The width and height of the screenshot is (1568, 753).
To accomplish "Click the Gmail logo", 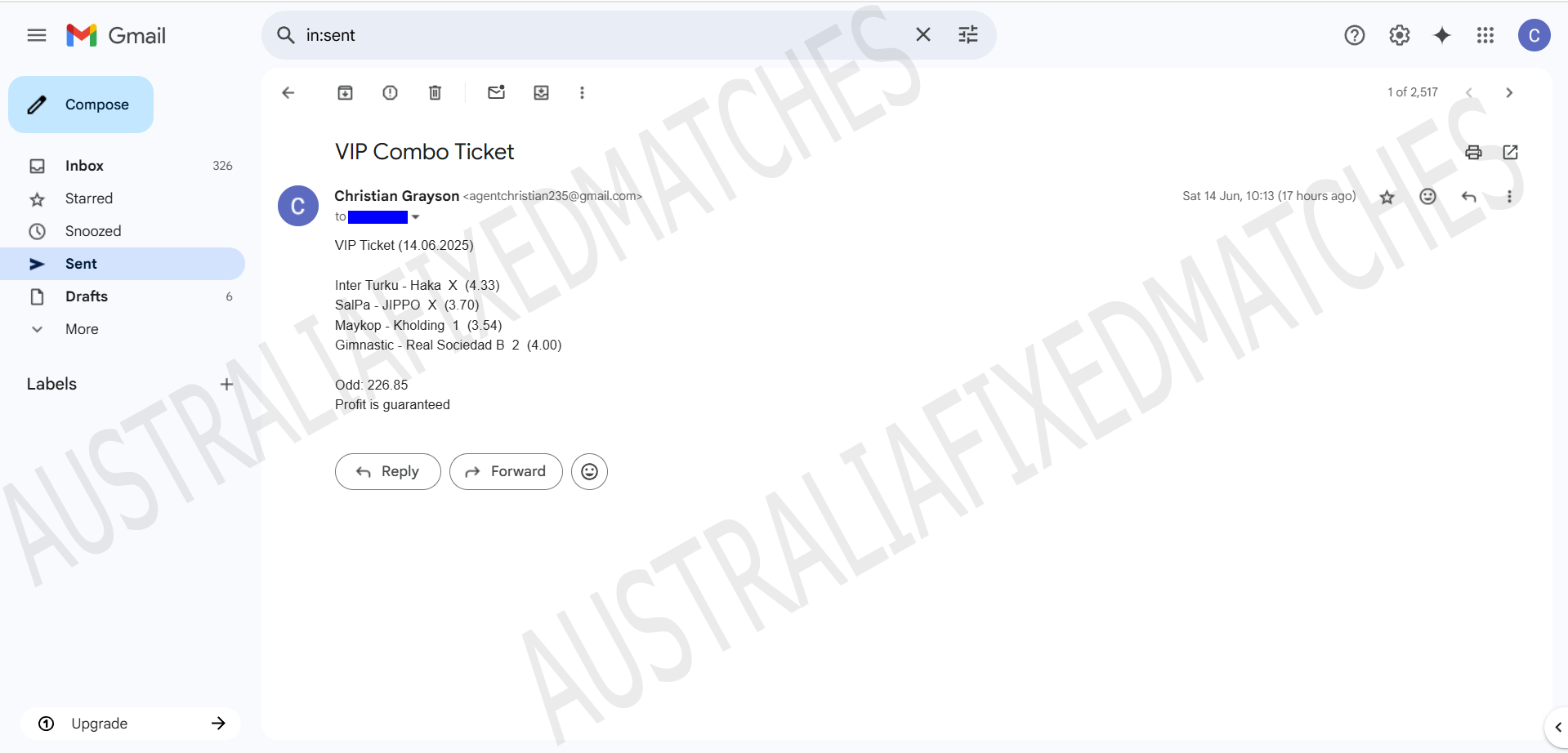I will tap(116, 35).
